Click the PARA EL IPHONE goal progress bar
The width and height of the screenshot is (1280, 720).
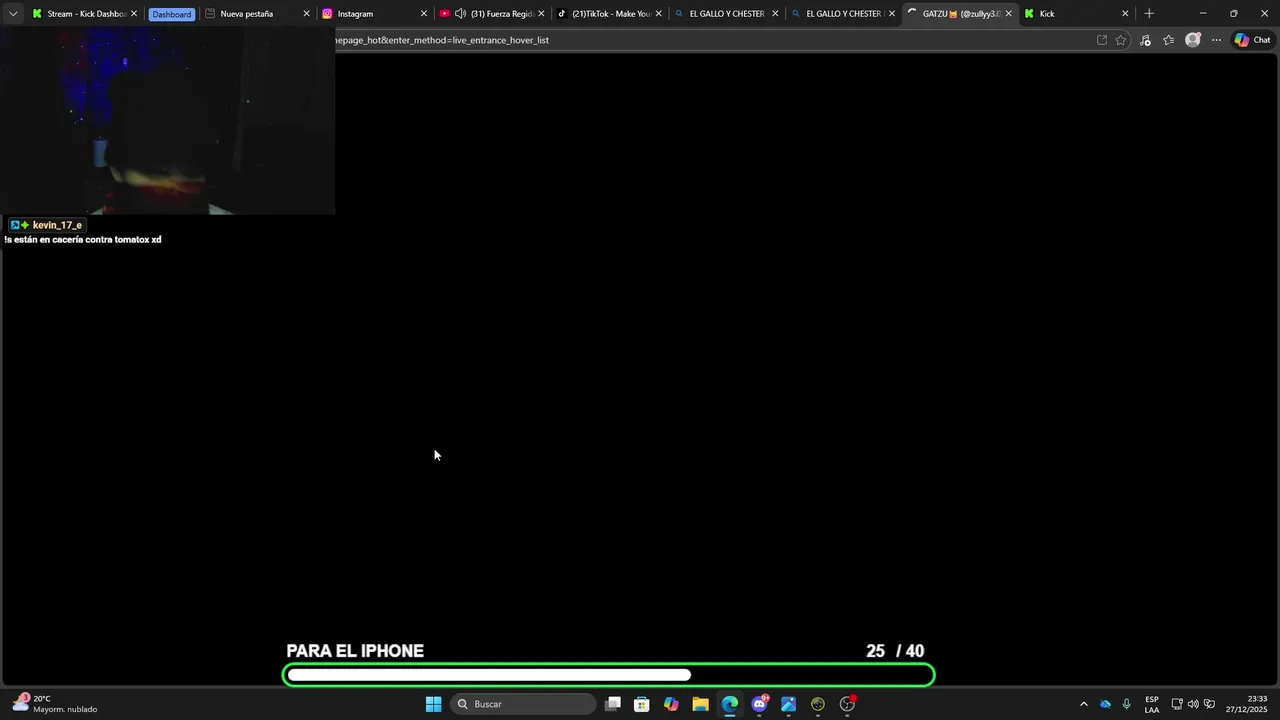pos(609,675)
